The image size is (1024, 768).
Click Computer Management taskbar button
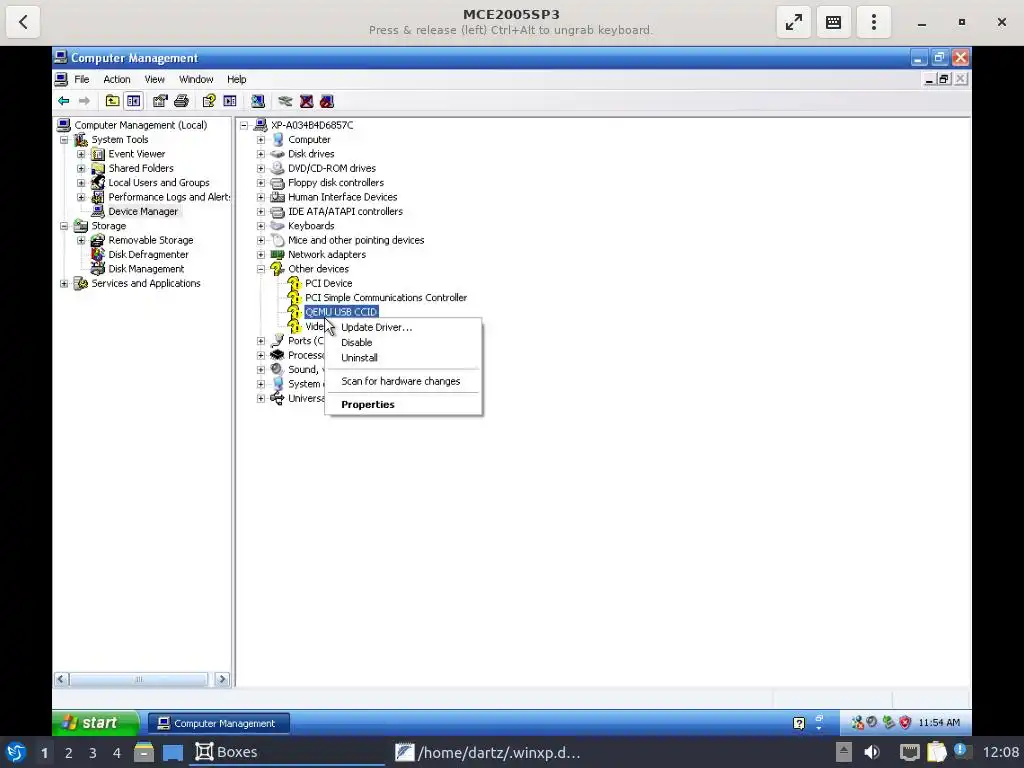pos(219,724)
